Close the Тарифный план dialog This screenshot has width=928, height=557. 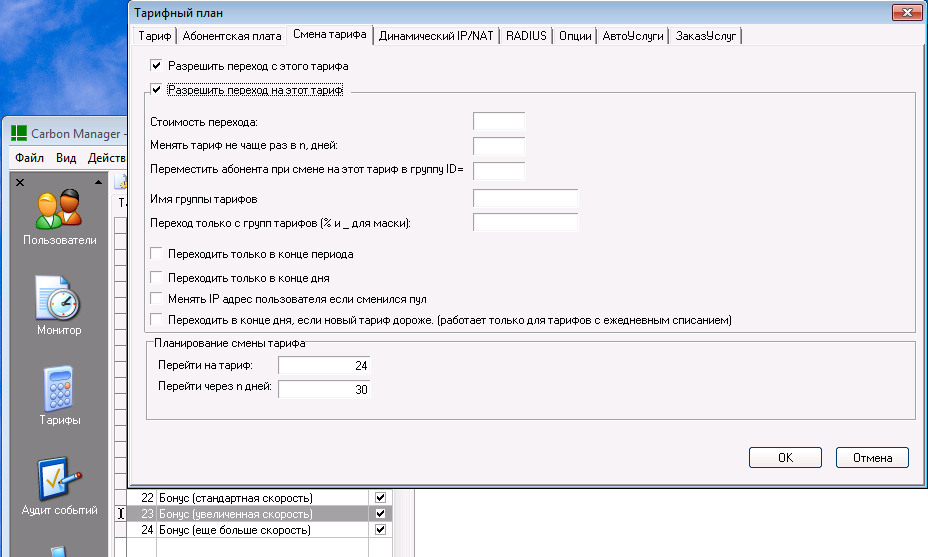pos(907,12)
